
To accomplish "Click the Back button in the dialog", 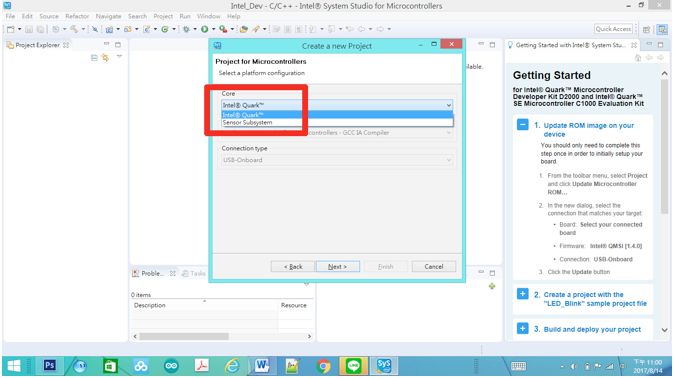I will [293, 267].
